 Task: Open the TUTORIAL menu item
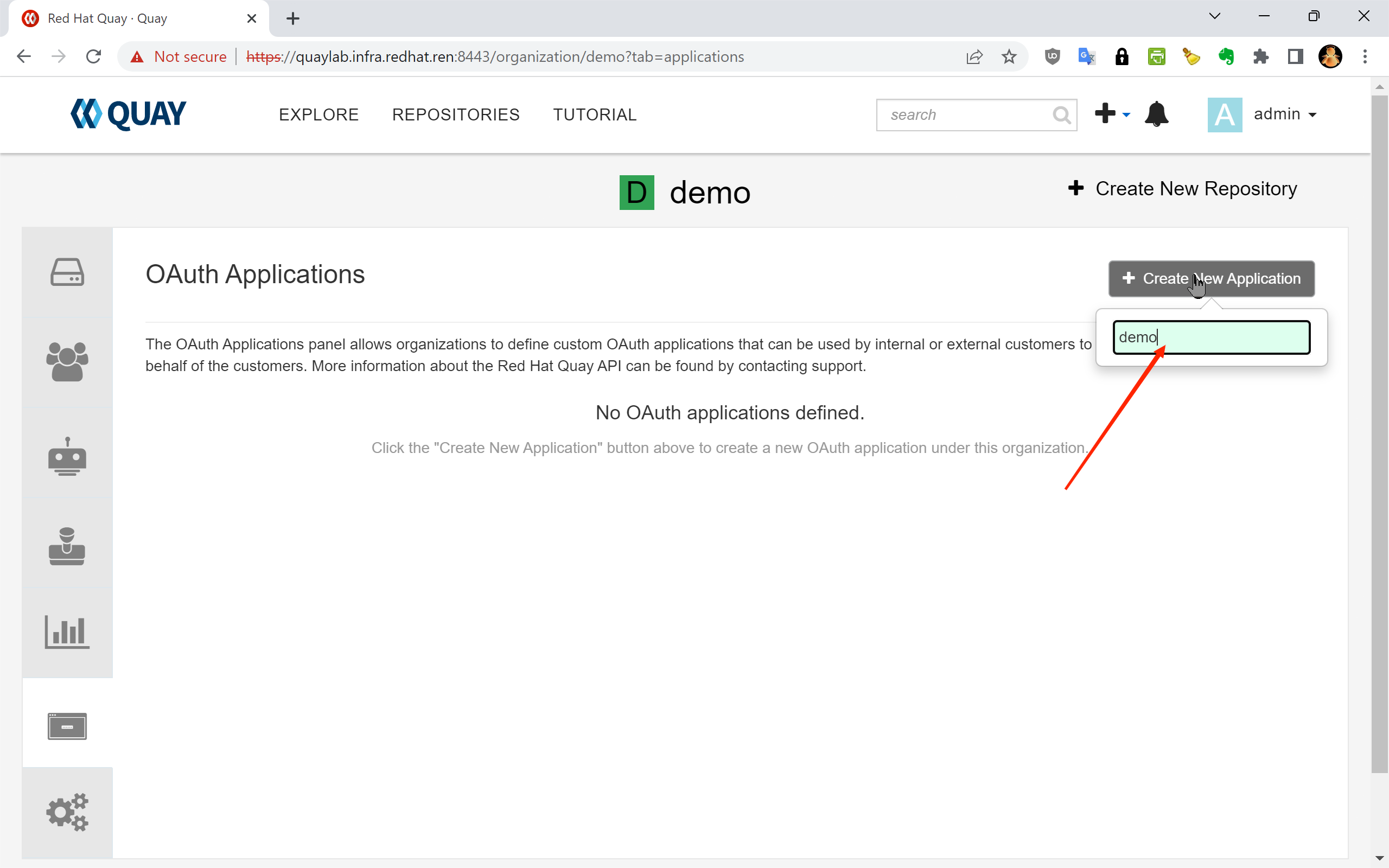[x=595, y=115]
